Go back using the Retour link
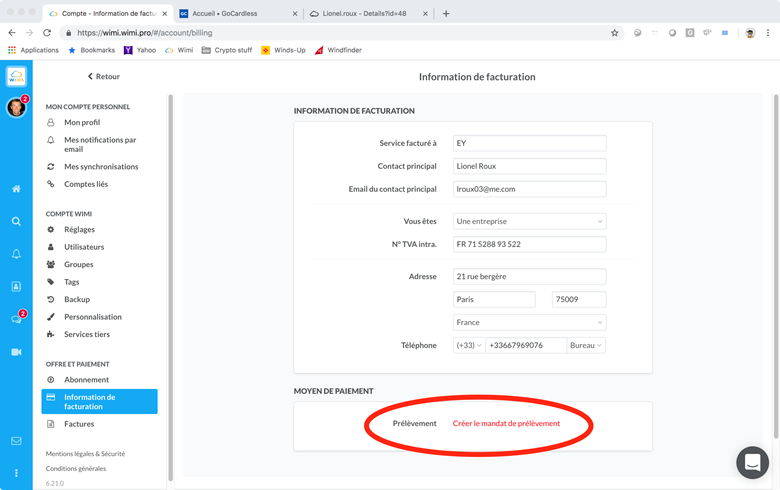Viewport: 780px width, 490px height. click(x=103, y=76)
